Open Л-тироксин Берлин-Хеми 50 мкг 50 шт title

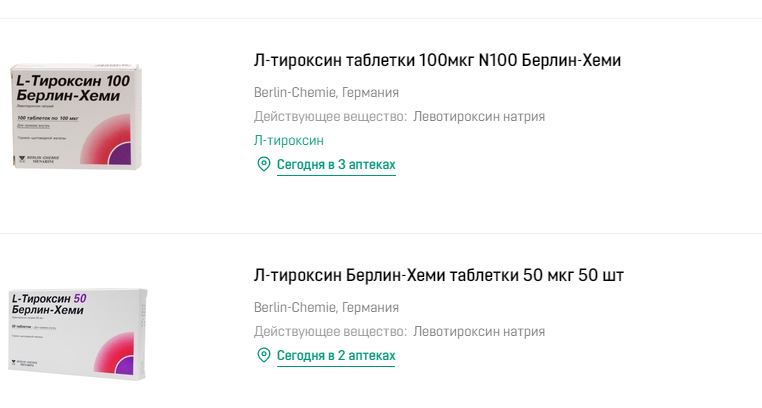[439, 275]
